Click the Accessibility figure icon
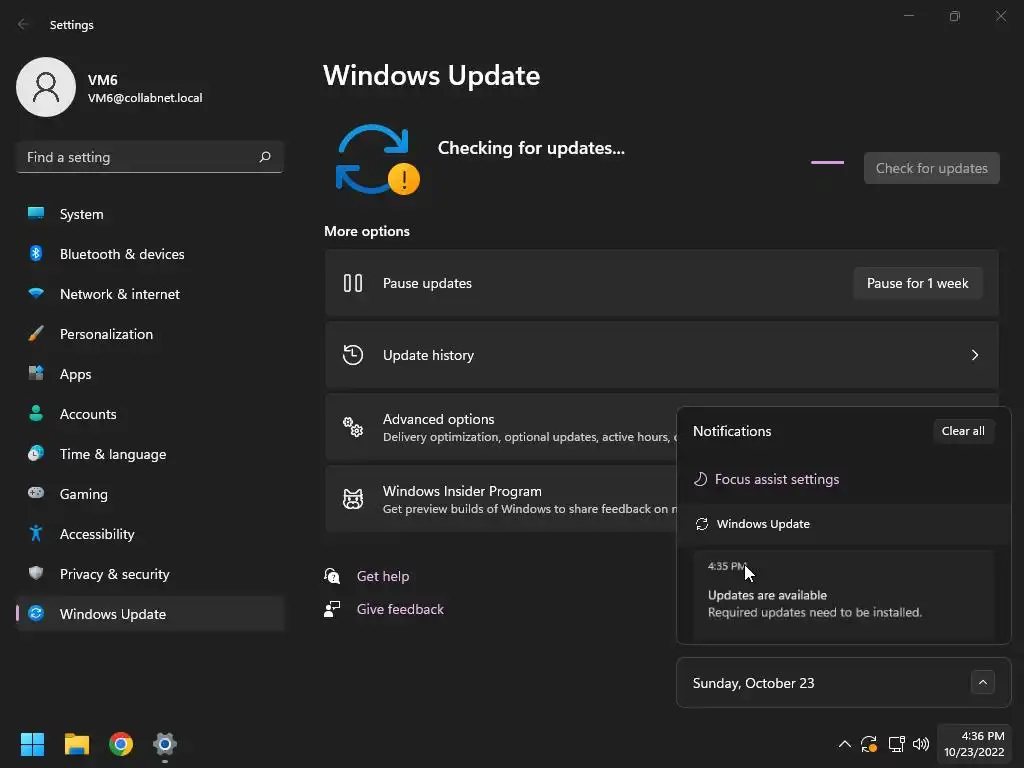This screenshot has height=768, width=1024. coord(36,534)
